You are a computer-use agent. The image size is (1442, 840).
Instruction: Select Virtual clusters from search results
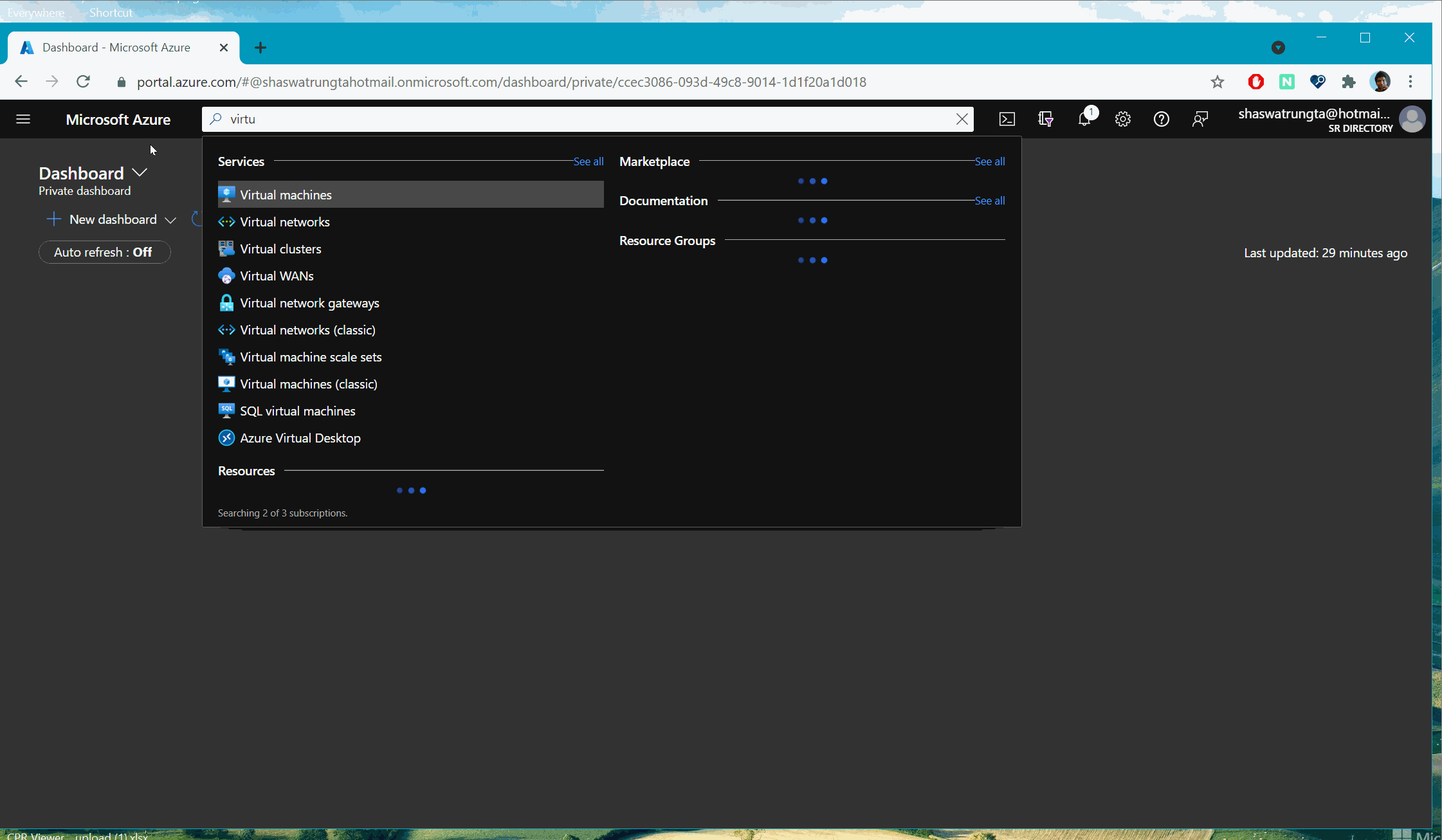[x=410, y=249]
